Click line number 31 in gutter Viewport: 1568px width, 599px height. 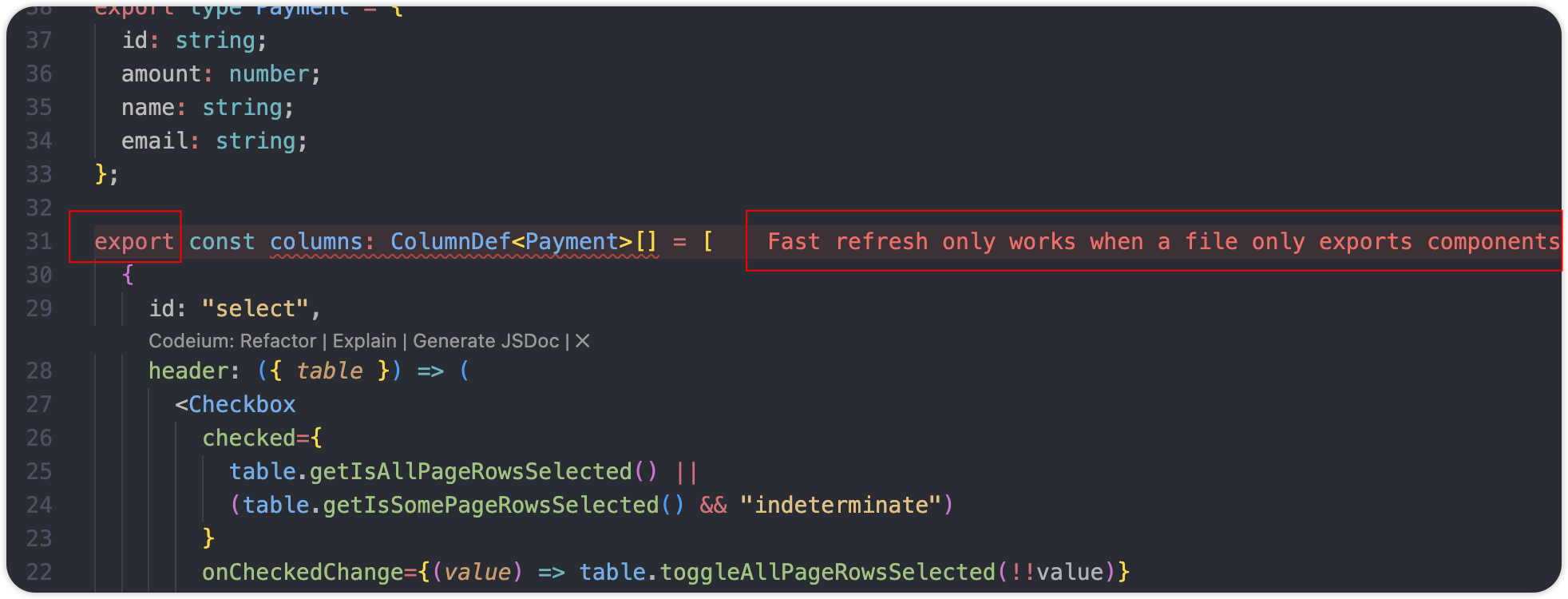coord(38,241)
